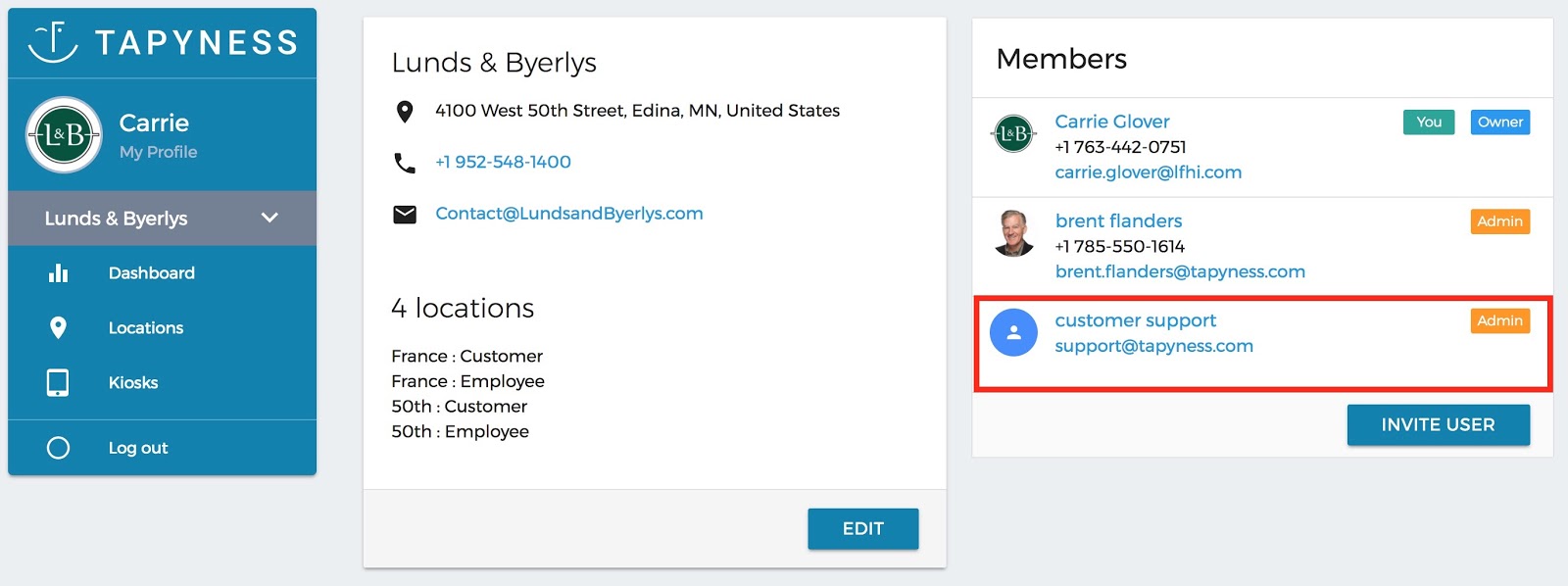
Task: Click the Log out circle icon
Action: click(58, 448)
